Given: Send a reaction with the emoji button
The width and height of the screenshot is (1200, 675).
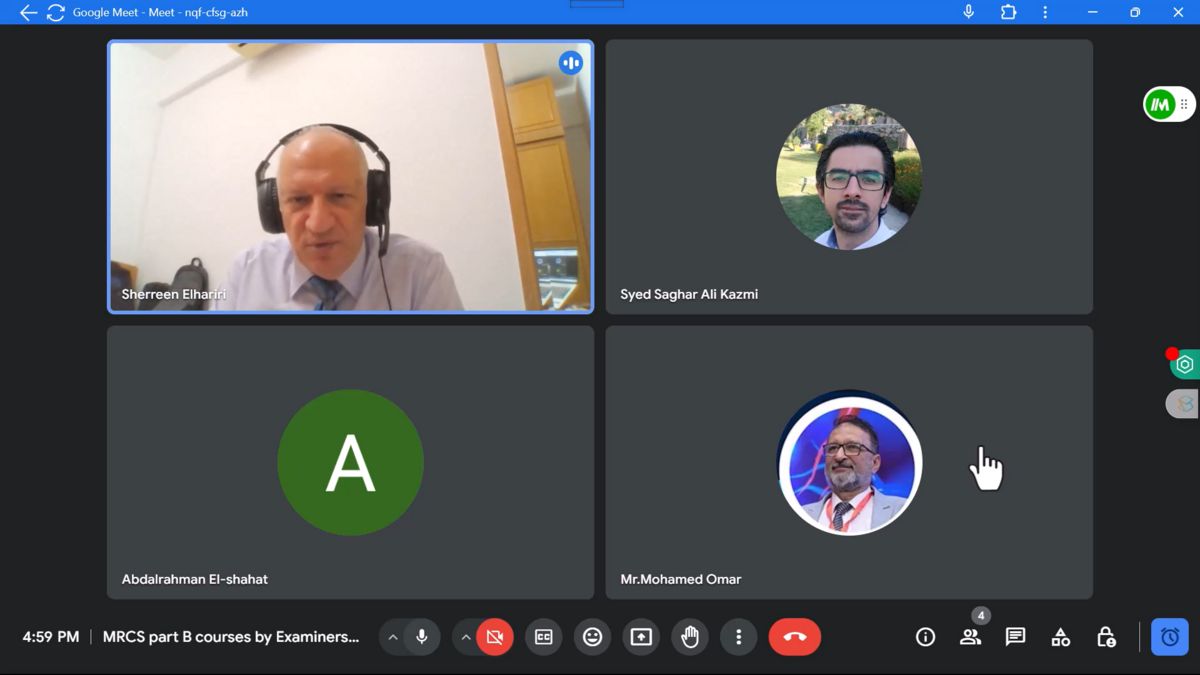Looking at the screenshot, I should coord(593,637).
